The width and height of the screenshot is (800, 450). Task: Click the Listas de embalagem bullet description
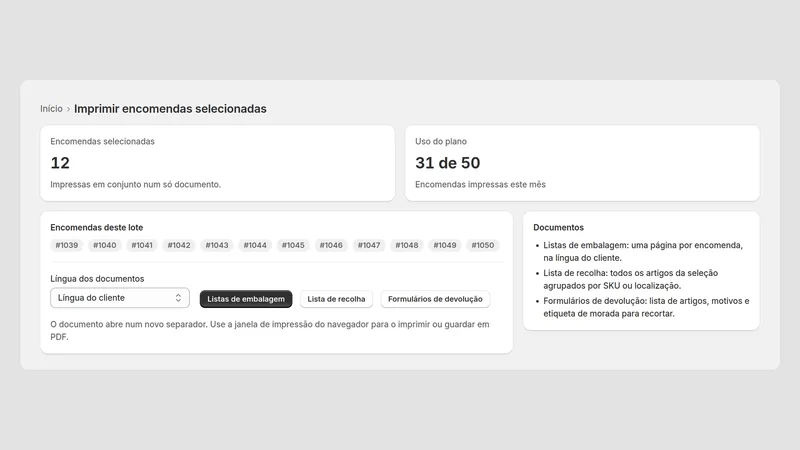tap(643, 252)
